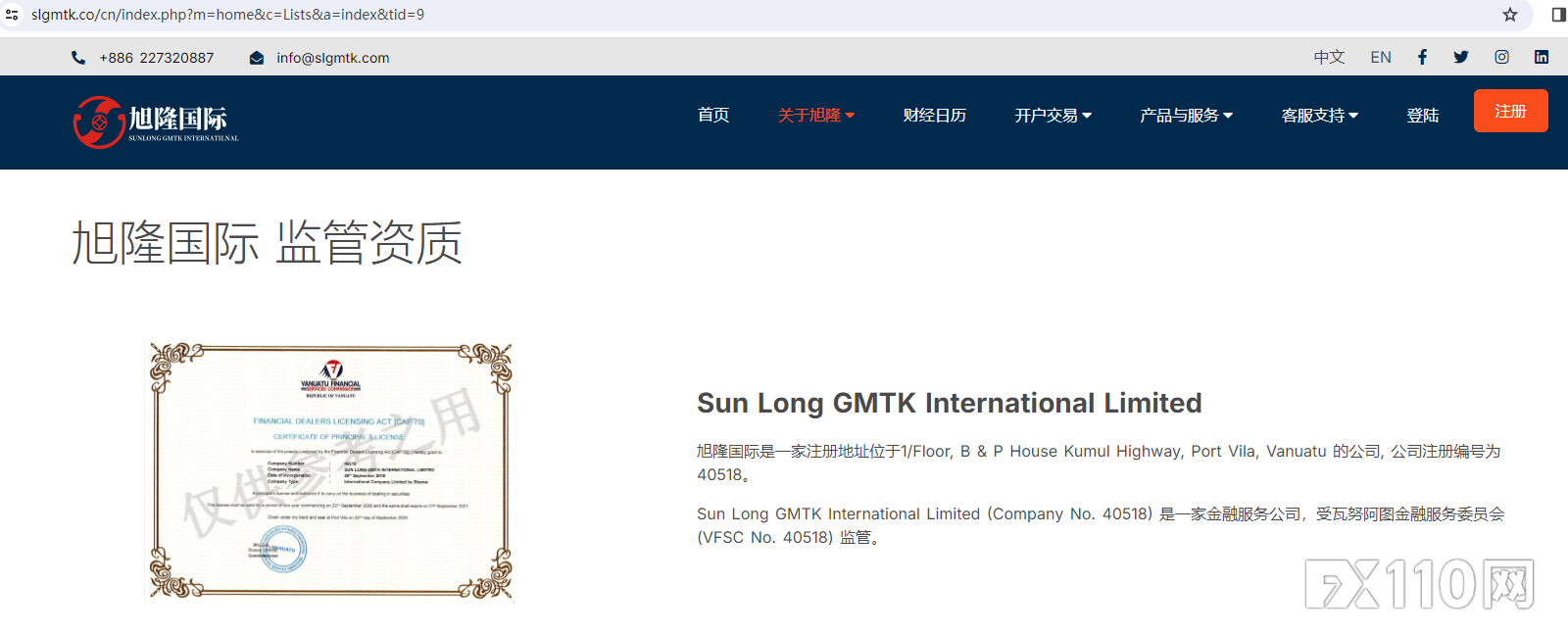Image resolution: width=1568 pixels, height=634 pixels.
Task: Click the email envelope icon
Action: [257, 58]
